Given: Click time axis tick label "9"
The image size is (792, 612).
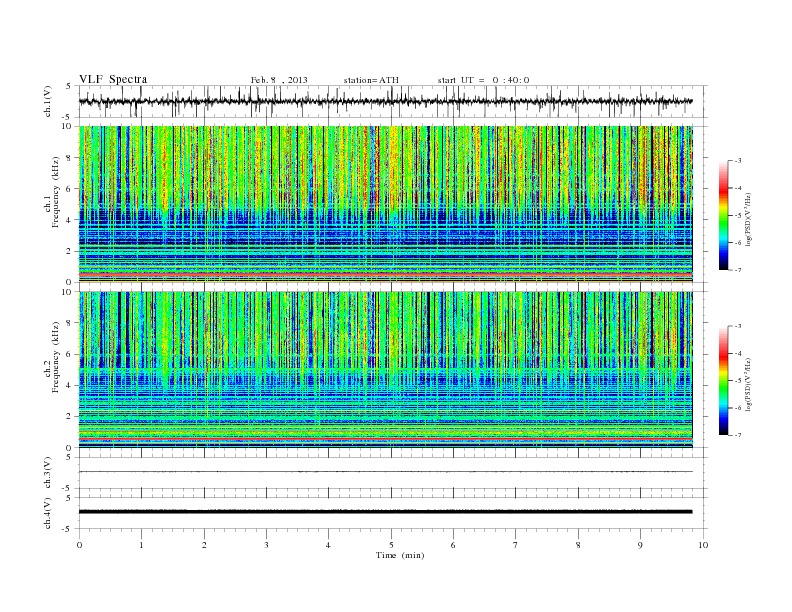Looking at the screenshot, I should tap(640, 545).
